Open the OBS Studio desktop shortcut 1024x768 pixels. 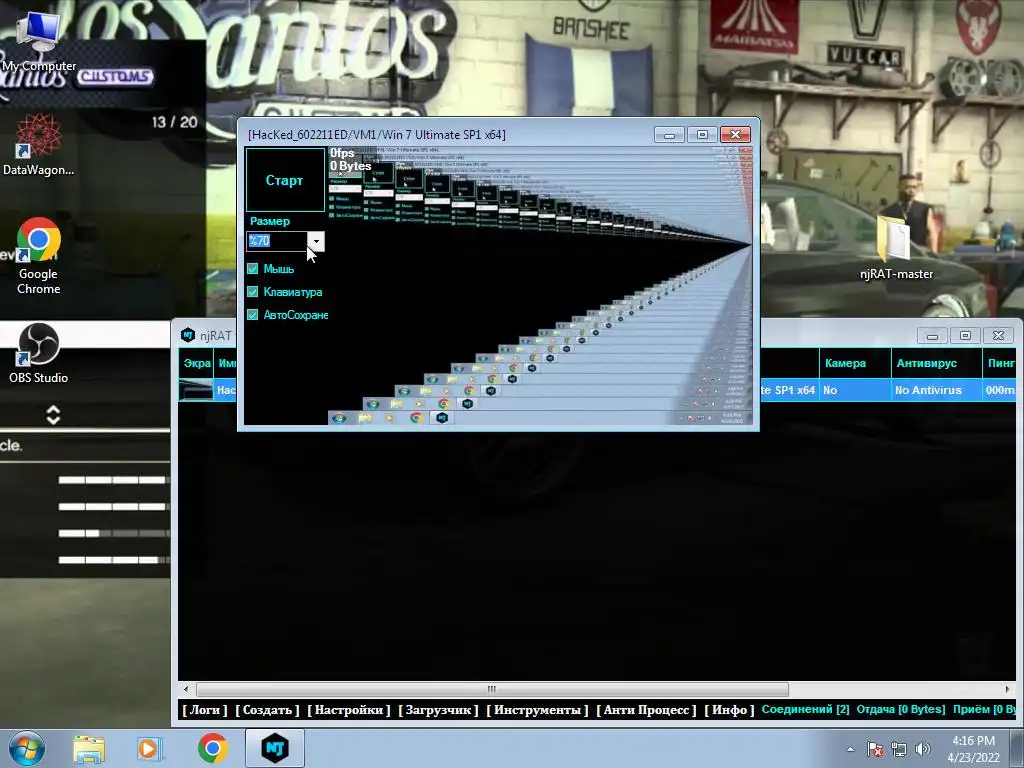39,354
